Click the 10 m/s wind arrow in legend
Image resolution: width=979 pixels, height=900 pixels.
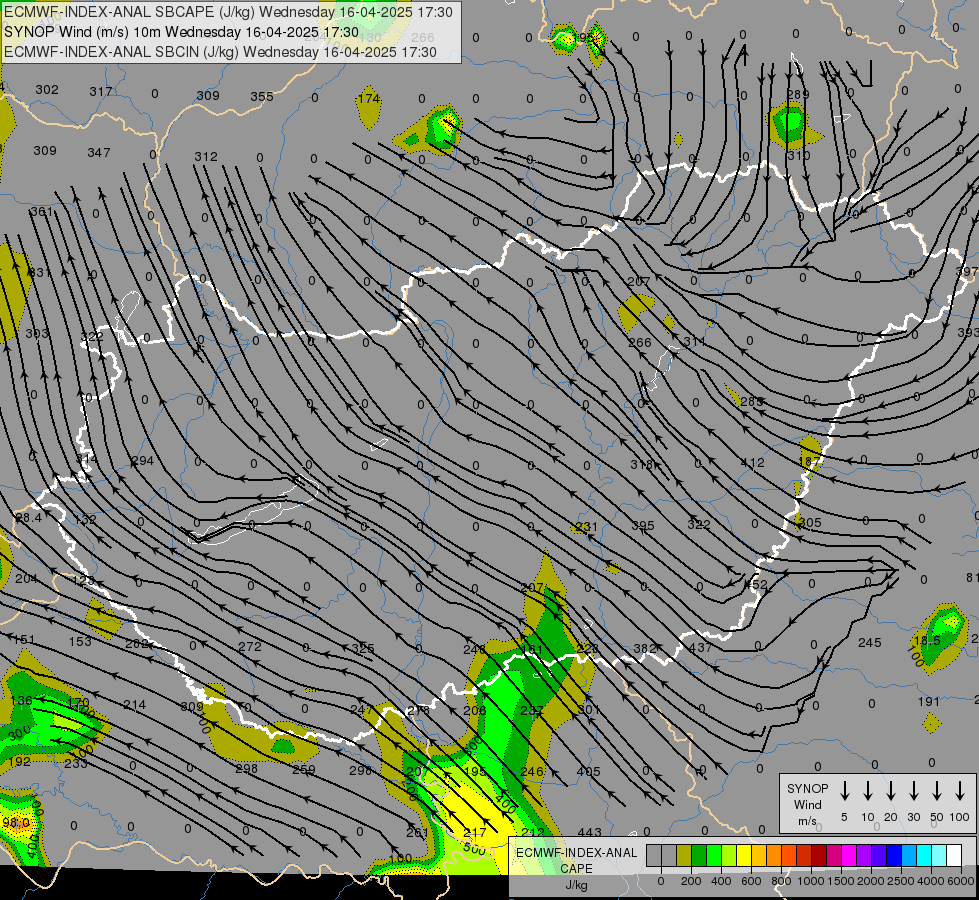pyautogui.click(x=868, y=791)
